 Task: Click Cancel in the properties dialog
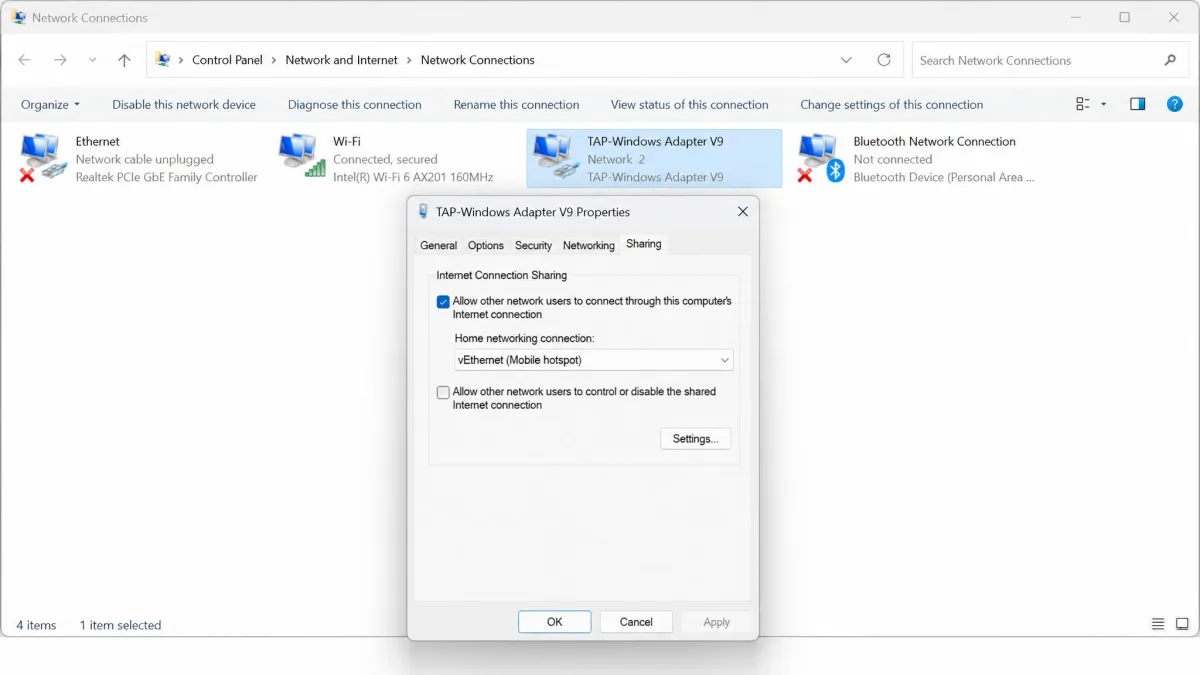pyautogui.click(x=636, y=622)
